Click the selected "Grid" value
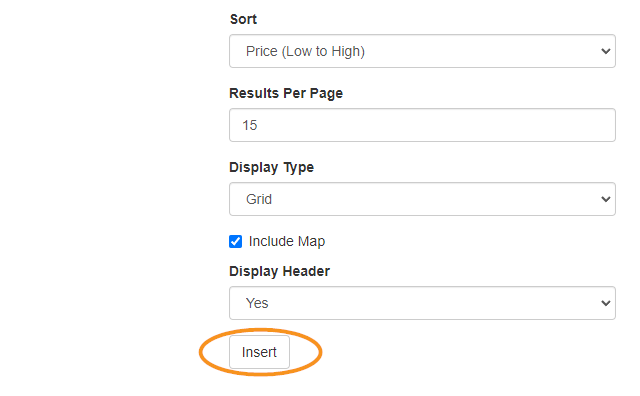 pyautogui.click(x=259, y=199)
